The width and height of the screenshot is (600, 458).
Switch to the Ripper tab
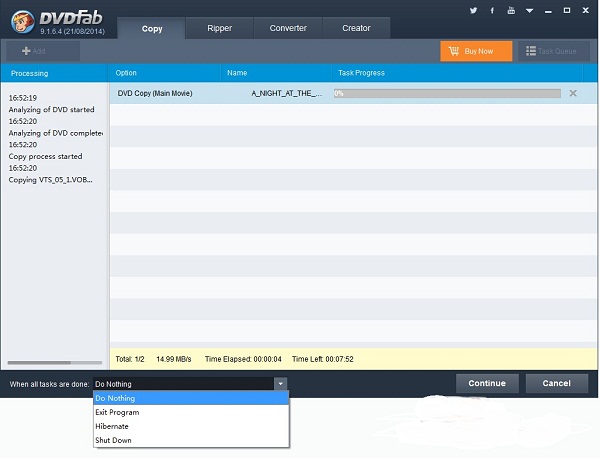click(219, 28)
